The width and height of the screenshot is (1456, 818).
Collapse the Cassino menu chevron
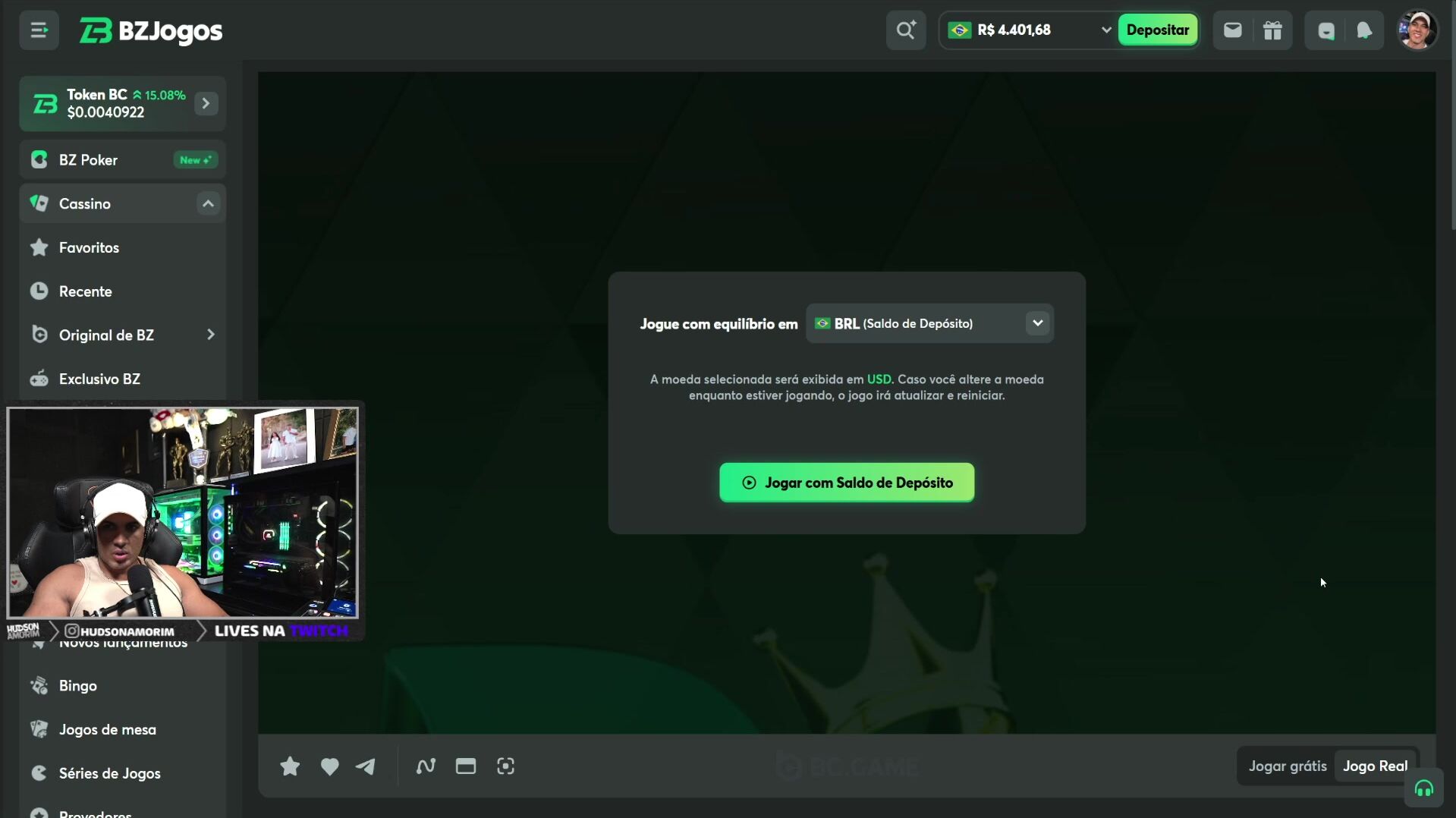point(208,203)
